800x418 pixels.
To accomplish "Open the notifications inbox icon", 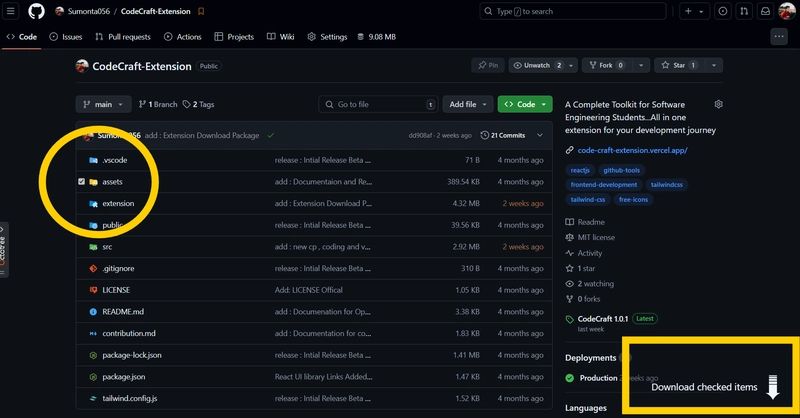I will point(765,11).
